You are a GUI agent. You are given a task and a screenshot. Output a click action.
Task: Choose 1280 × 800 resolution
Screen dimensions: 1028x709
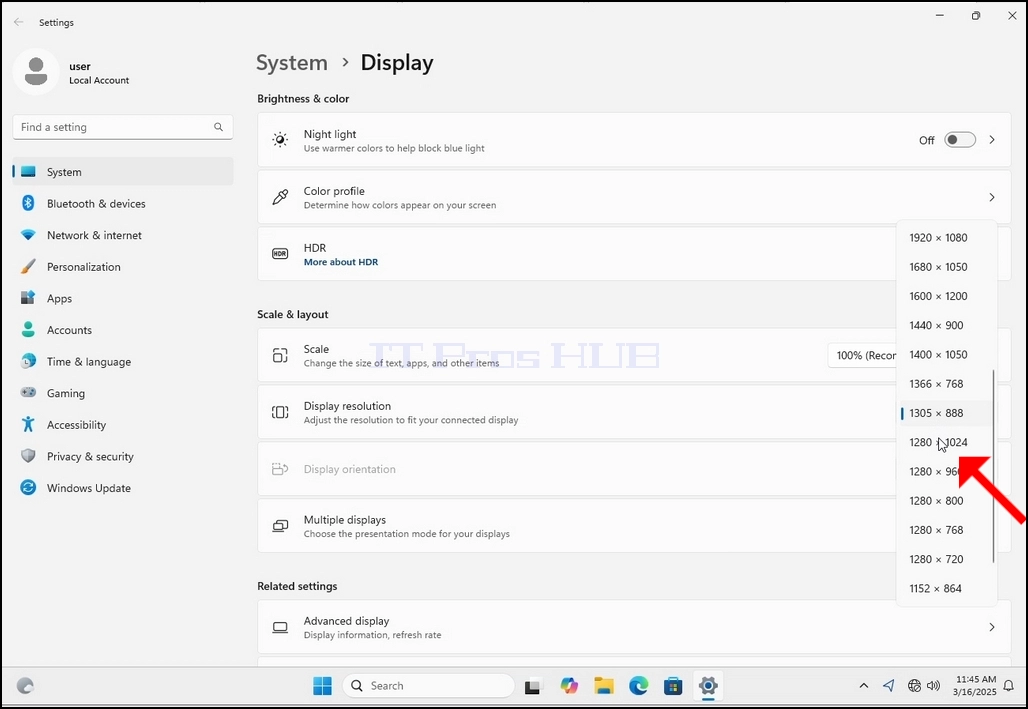point(945,500)
